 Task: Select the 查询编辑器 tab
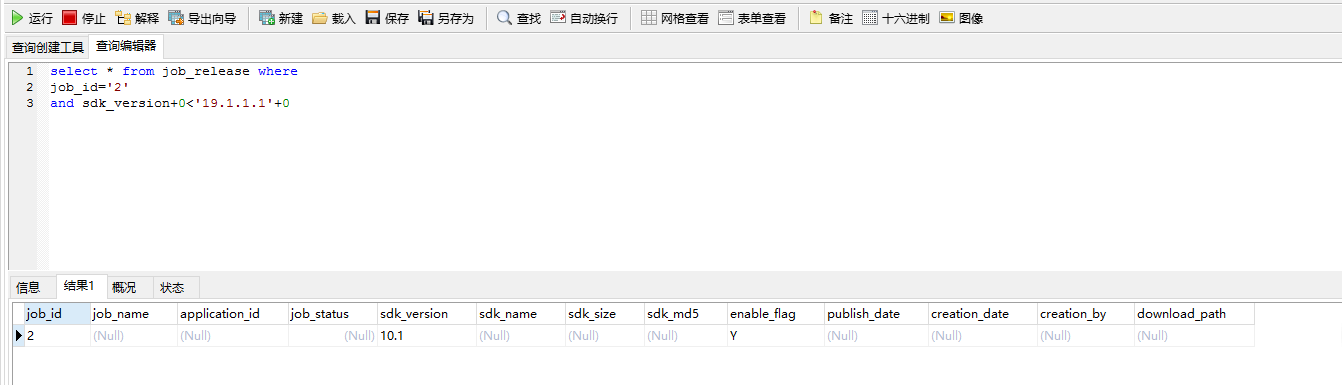tap(125, 46)
